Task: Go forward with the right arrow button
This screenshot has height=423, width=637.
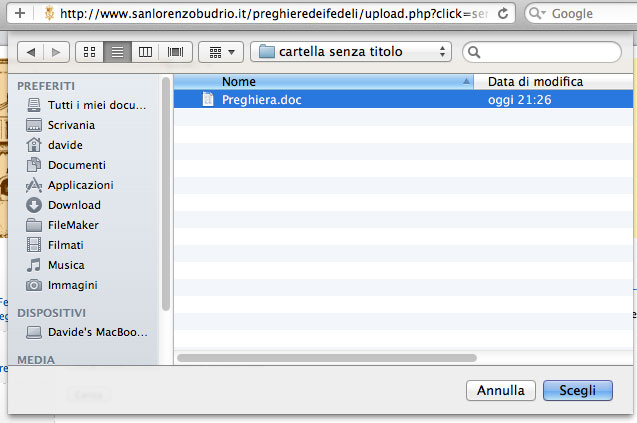Action: coord(56,52)
